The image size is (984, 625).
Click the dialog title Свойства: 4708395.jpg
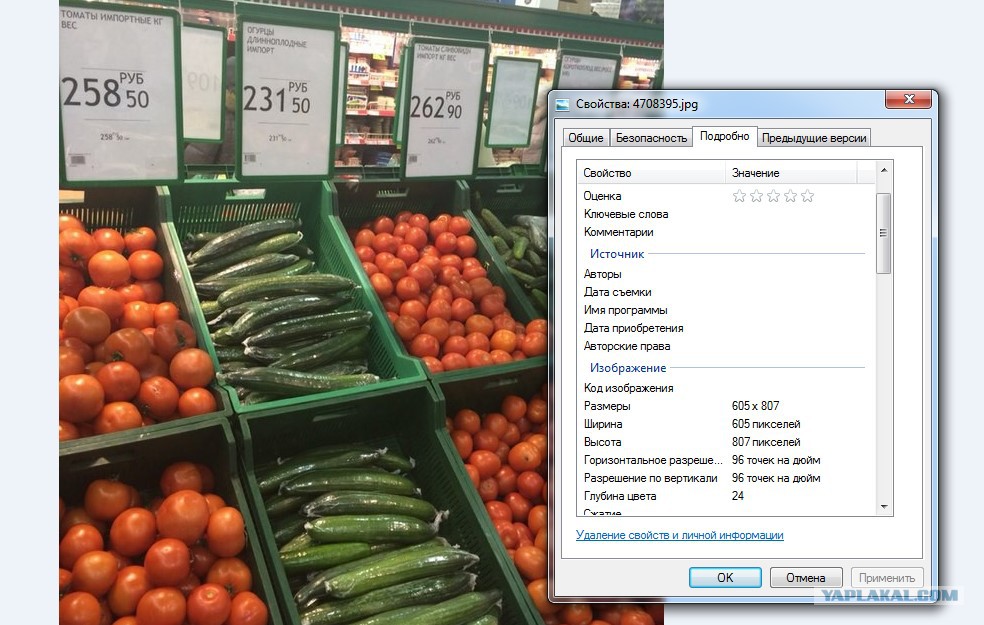pos(636,104)
